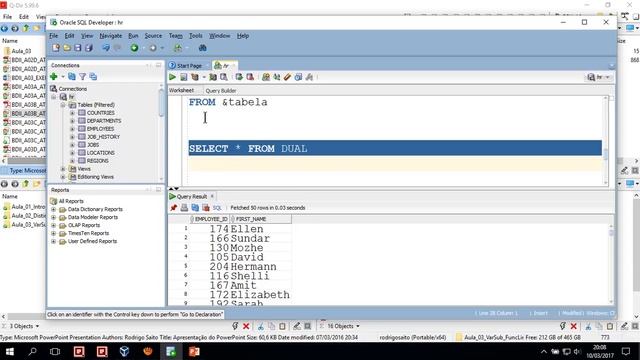Select the Worksheet tab
This screenshot has height=360, width=640.
point(181,90)
